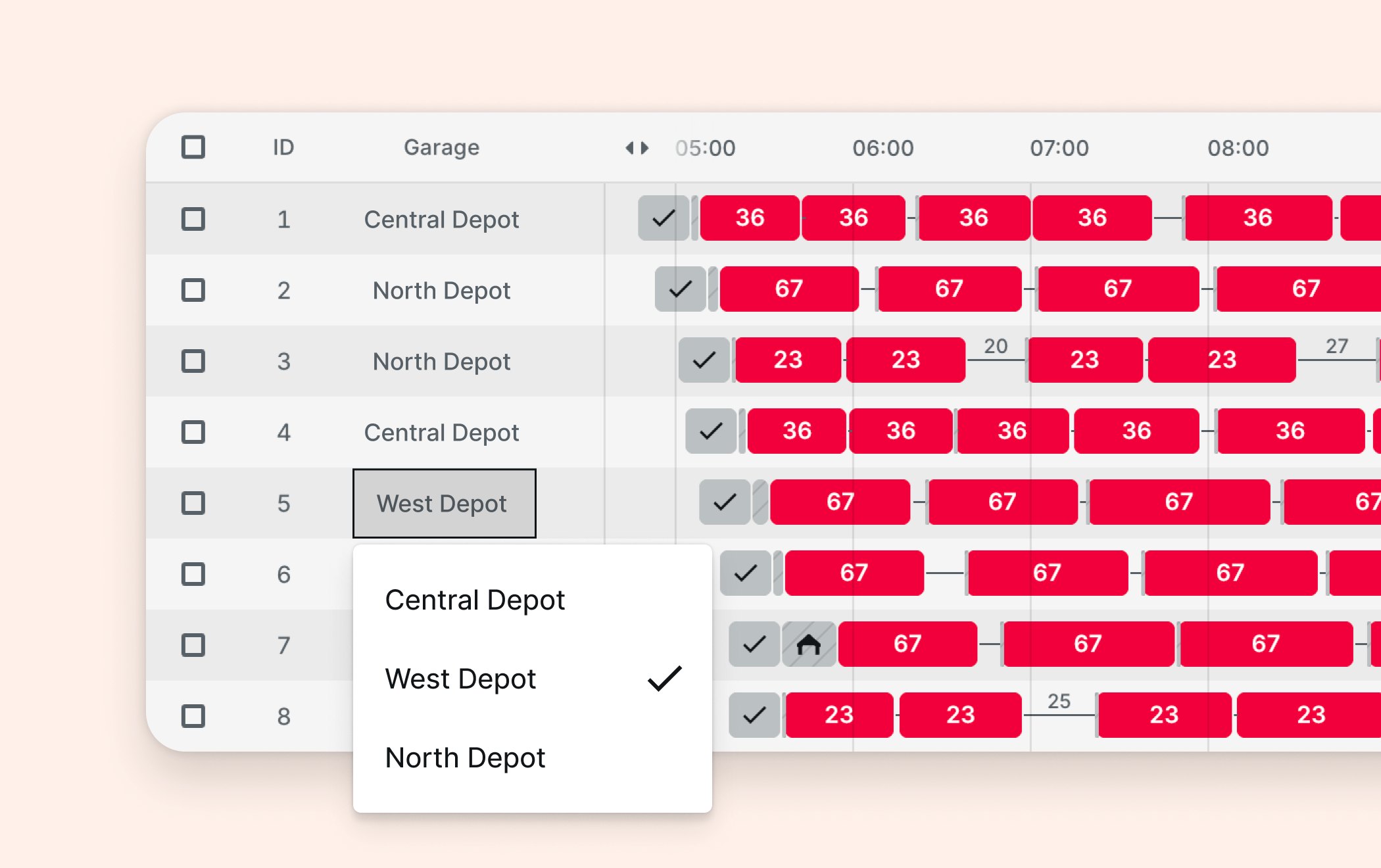Click the ID column header
This screenshot has width=1381, height=868.
coord(283,147)
